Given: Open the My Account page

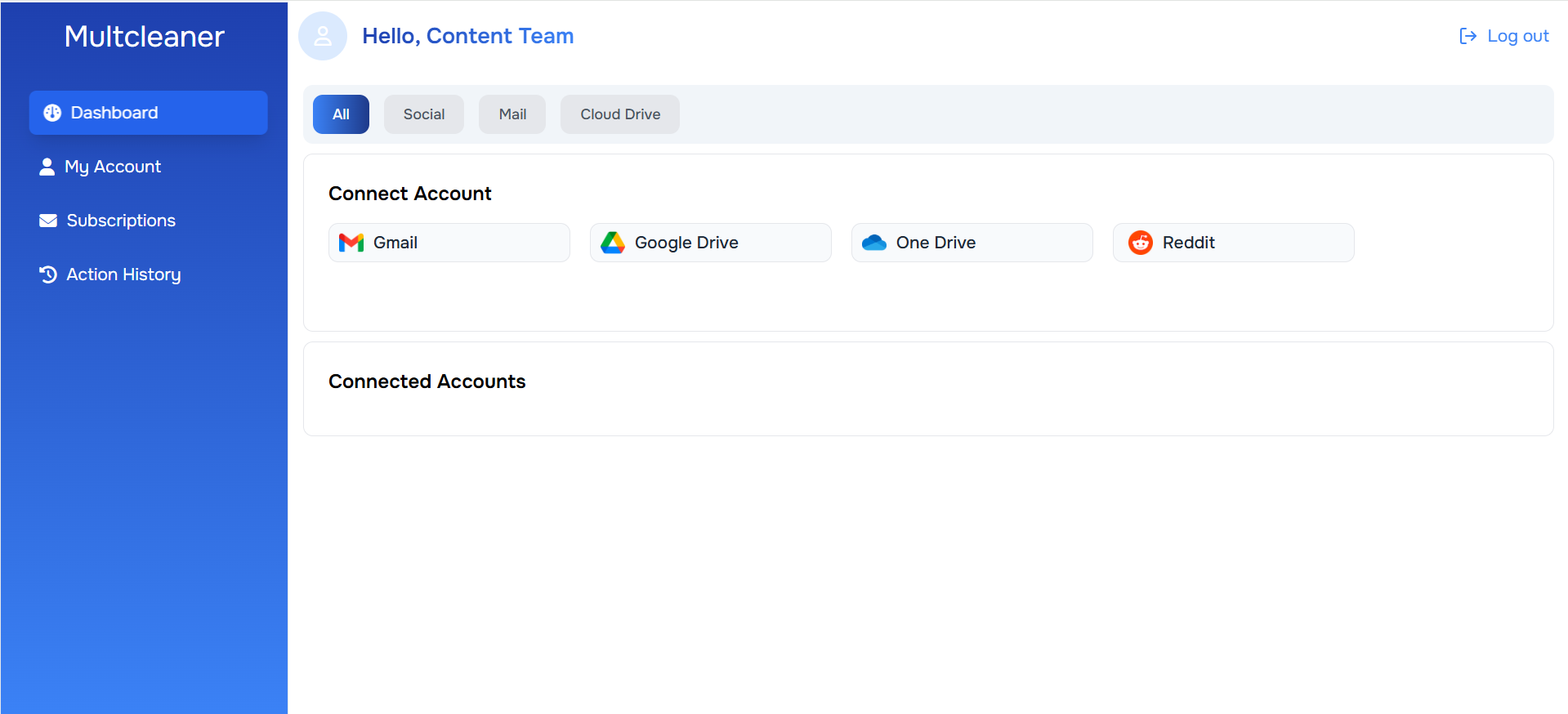Looking at the screenshot, I should point(149,167).
